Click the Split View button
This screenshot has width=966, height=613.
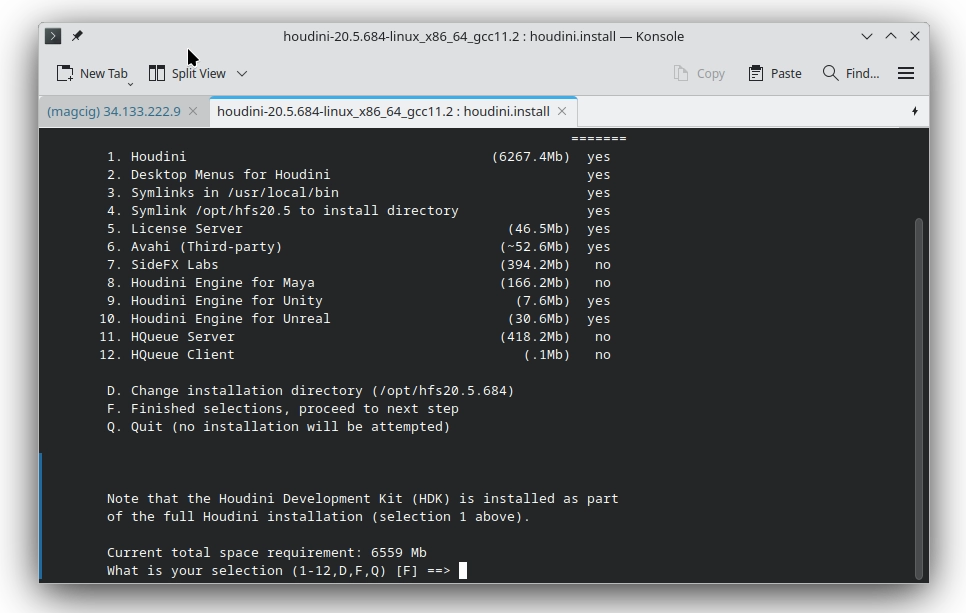(x=187, y=73)
